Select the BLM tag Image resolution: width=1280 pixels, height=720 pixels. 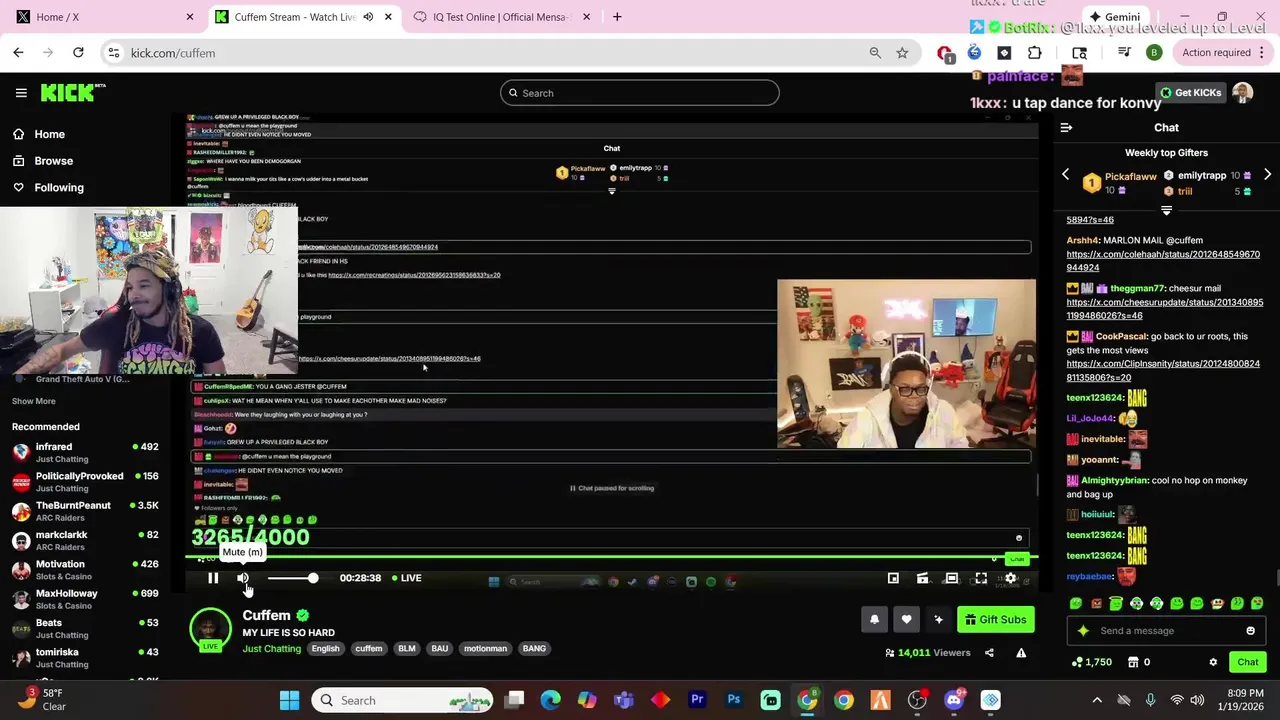point(407,649)
